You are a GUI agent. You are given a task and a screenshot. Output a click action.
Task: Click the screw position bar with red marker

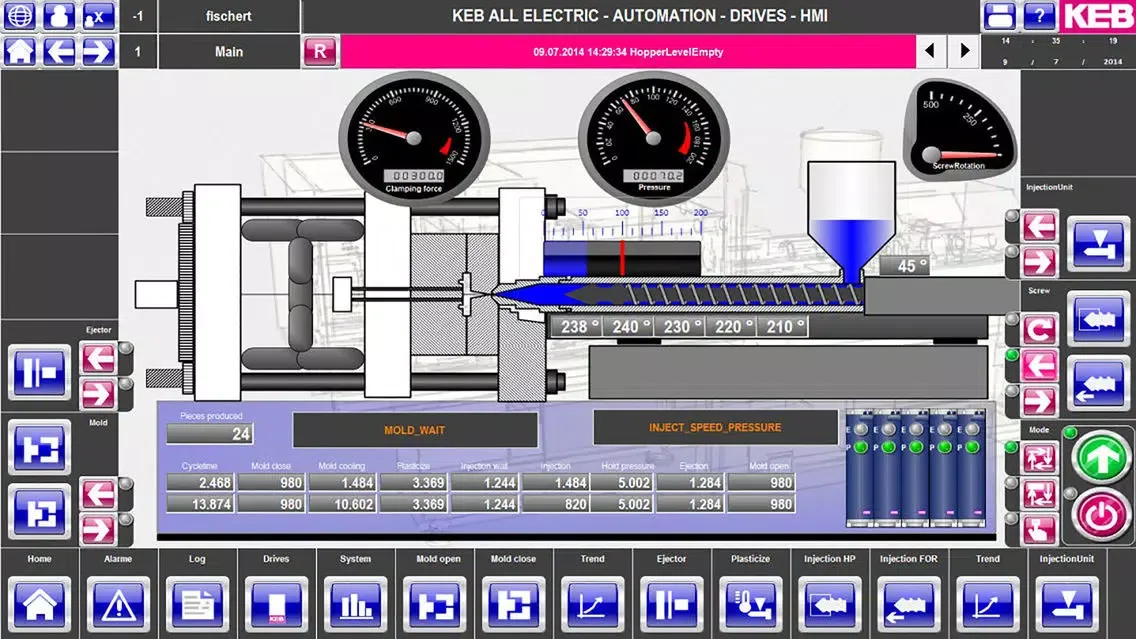click(x=622, y=259)
